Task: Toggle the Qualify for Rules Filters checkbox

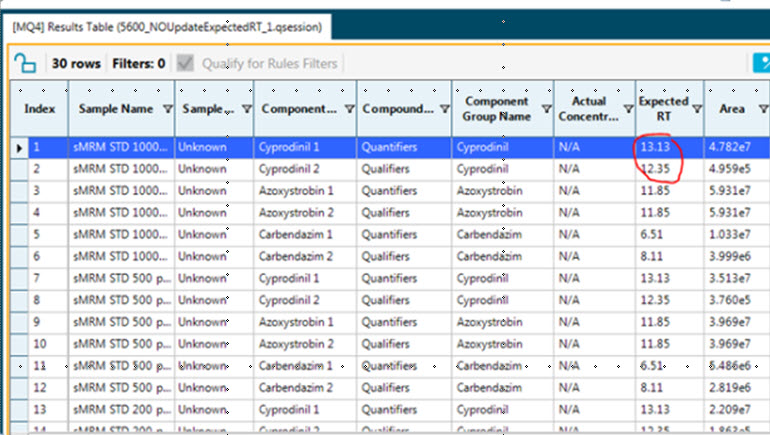Action: 185,63
